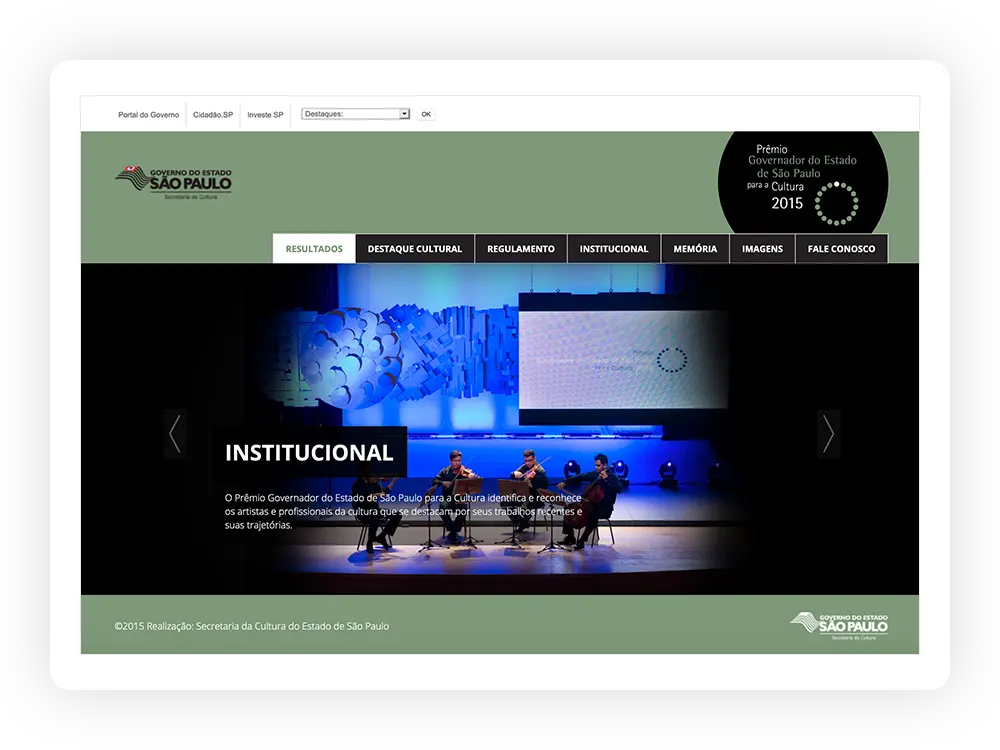Open the INSTITUCIONAL menu item
The image size is (1000, 750).
tap(614, 248)
